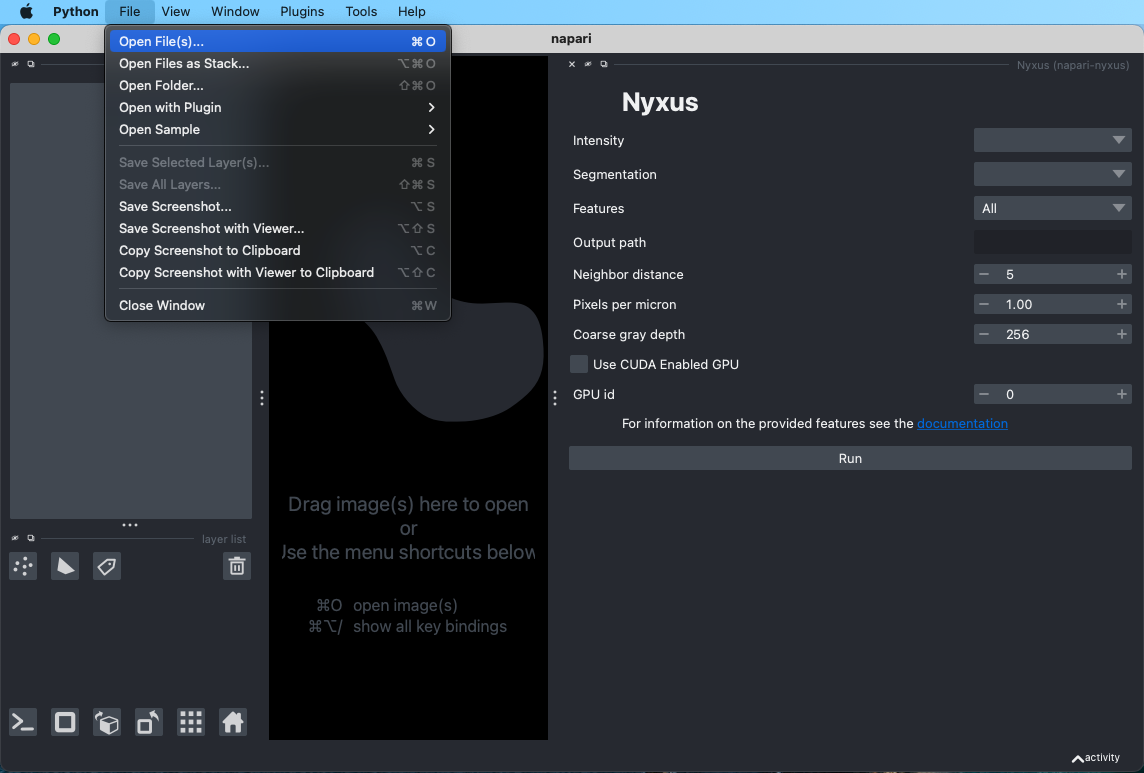Hide the Nyxus dock panel icon
1144x773 pixels.
click(588, 64)
